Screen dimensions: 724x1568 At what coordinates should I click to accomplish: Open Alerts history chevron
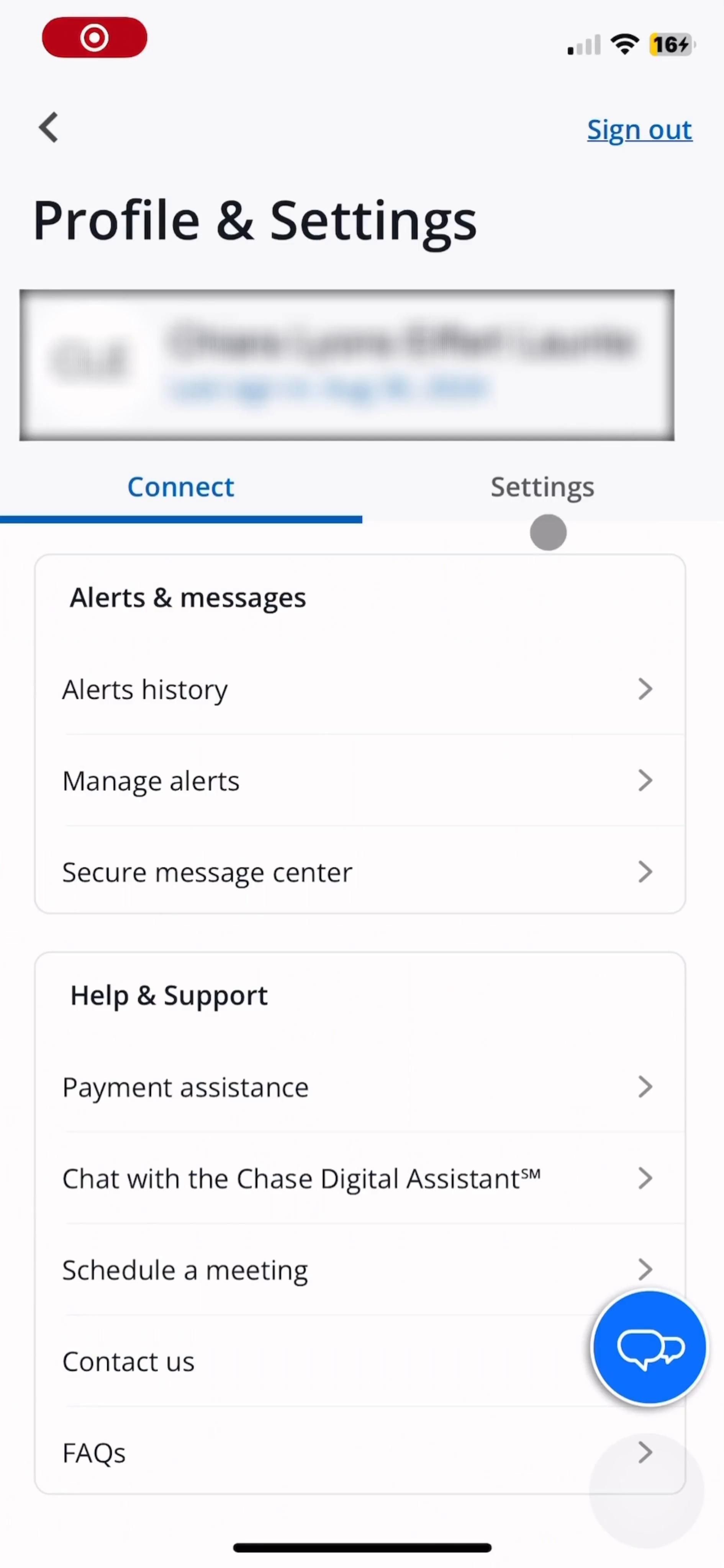tap(645, 689)
